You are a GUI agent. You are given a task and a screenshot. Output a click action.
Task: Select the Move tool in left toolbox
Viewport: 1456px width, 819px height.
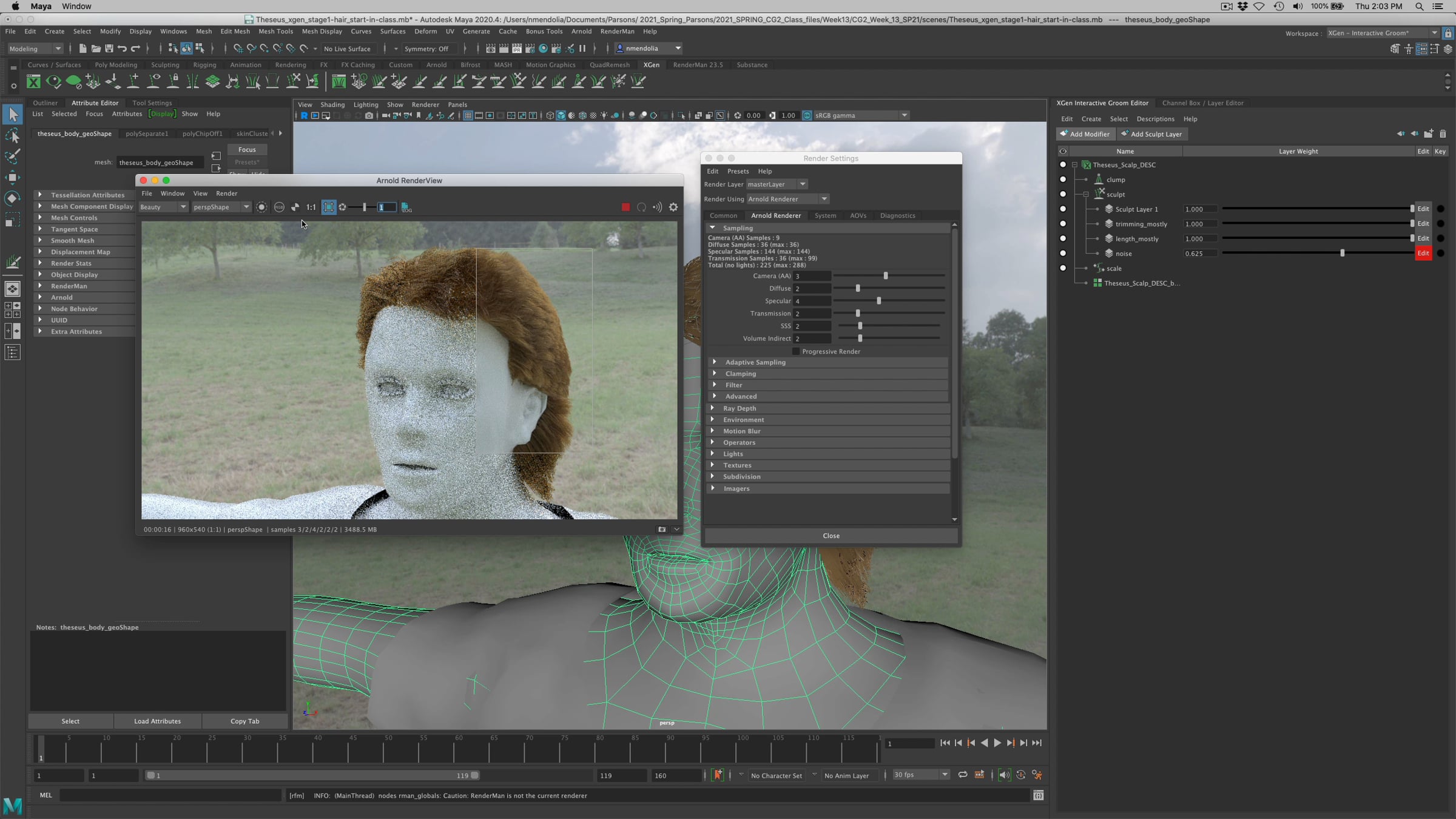pyautogui.click(x=12, y=177)
